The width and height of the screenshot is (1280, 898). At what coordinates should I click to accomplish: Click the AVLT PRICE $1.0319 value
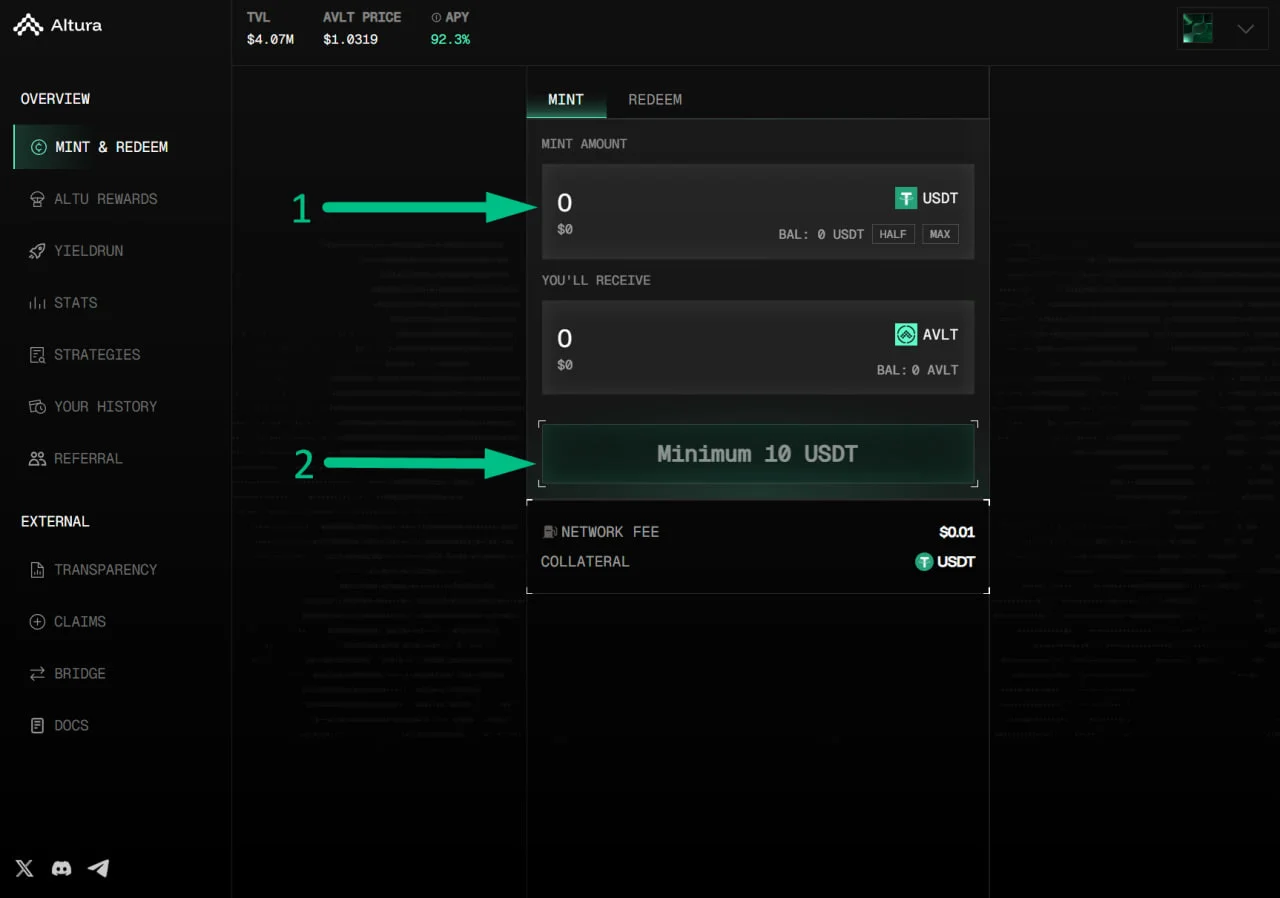350,40
